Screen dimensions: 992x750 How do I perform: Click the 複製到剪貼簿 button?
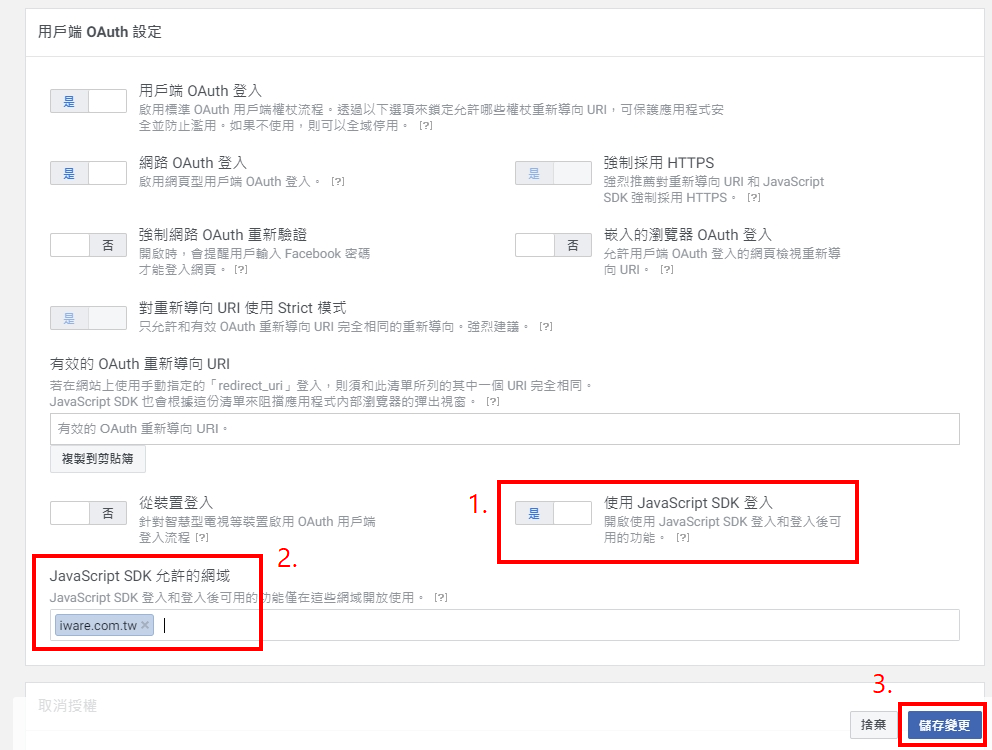(x=97, y=459)
